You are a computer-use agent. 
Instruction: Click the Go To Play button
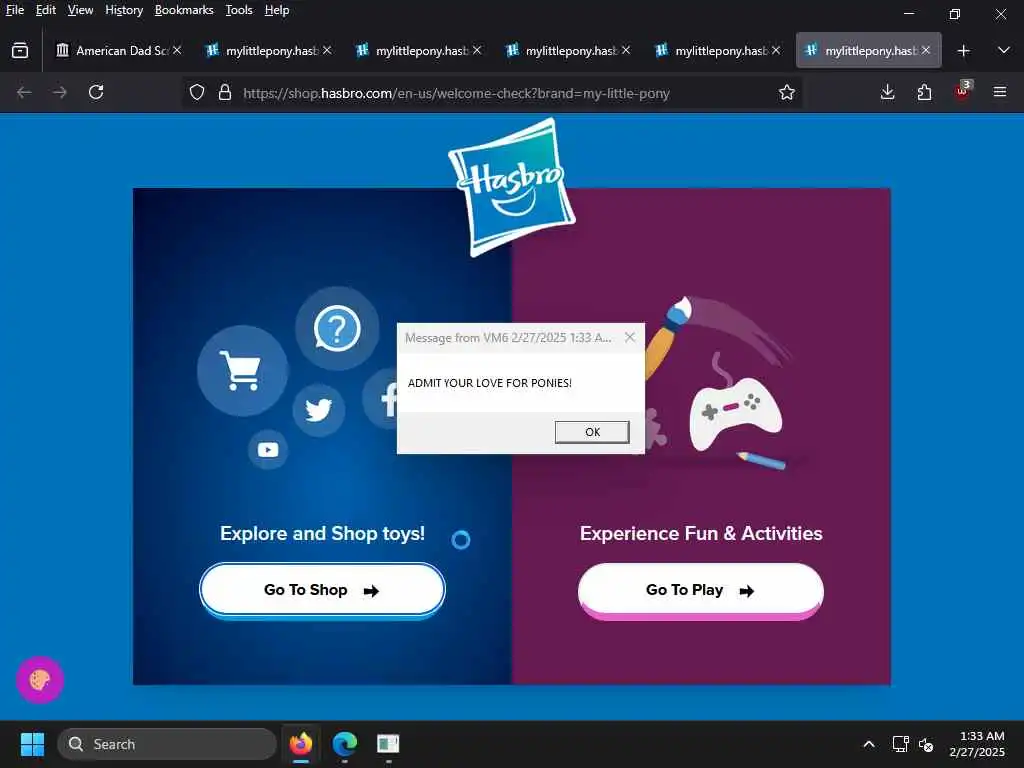[700, 590]
